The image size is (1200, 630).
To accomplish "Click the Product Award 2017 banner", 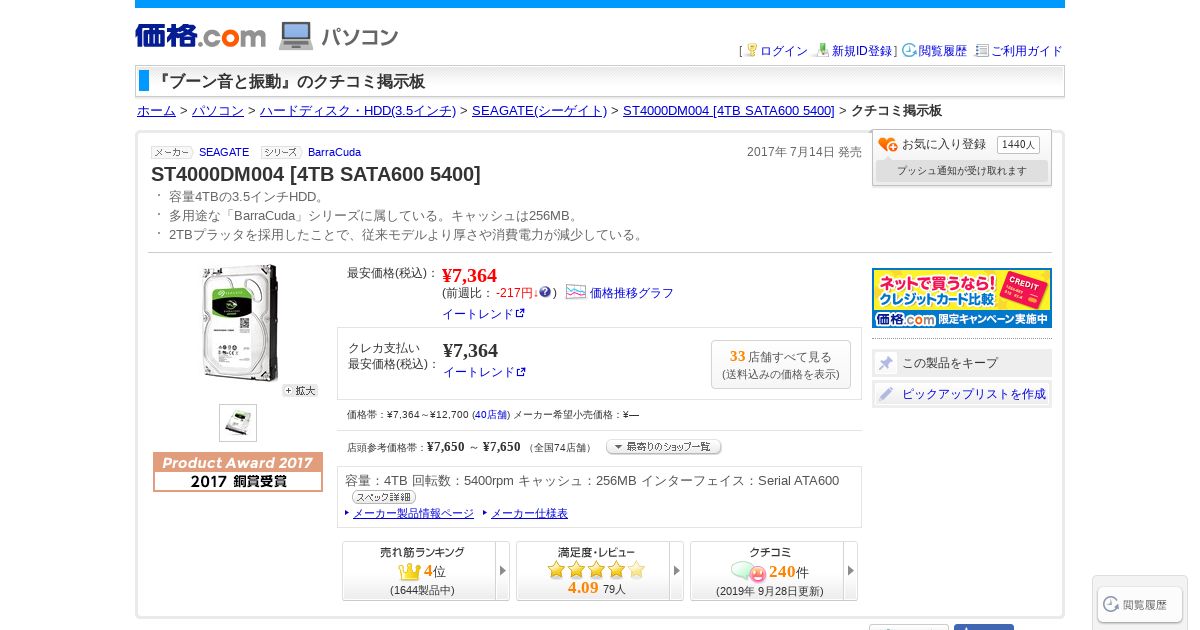I will click(x=238, y=472).
